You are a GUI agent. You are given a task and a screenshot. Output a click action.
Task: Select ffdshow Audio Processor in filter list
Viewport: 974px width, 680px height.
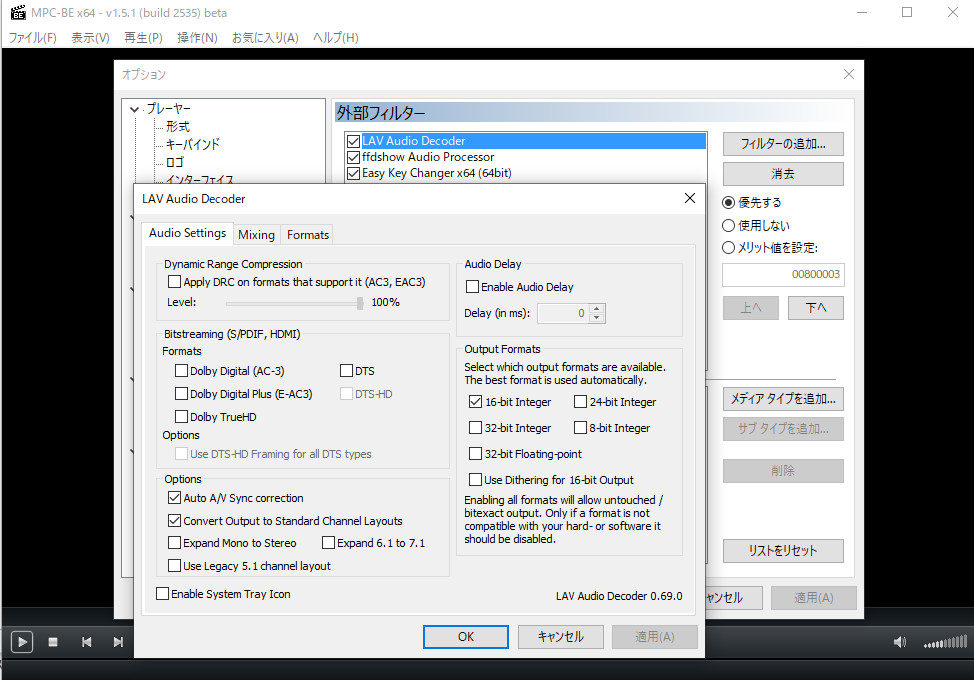click(428, 157)
